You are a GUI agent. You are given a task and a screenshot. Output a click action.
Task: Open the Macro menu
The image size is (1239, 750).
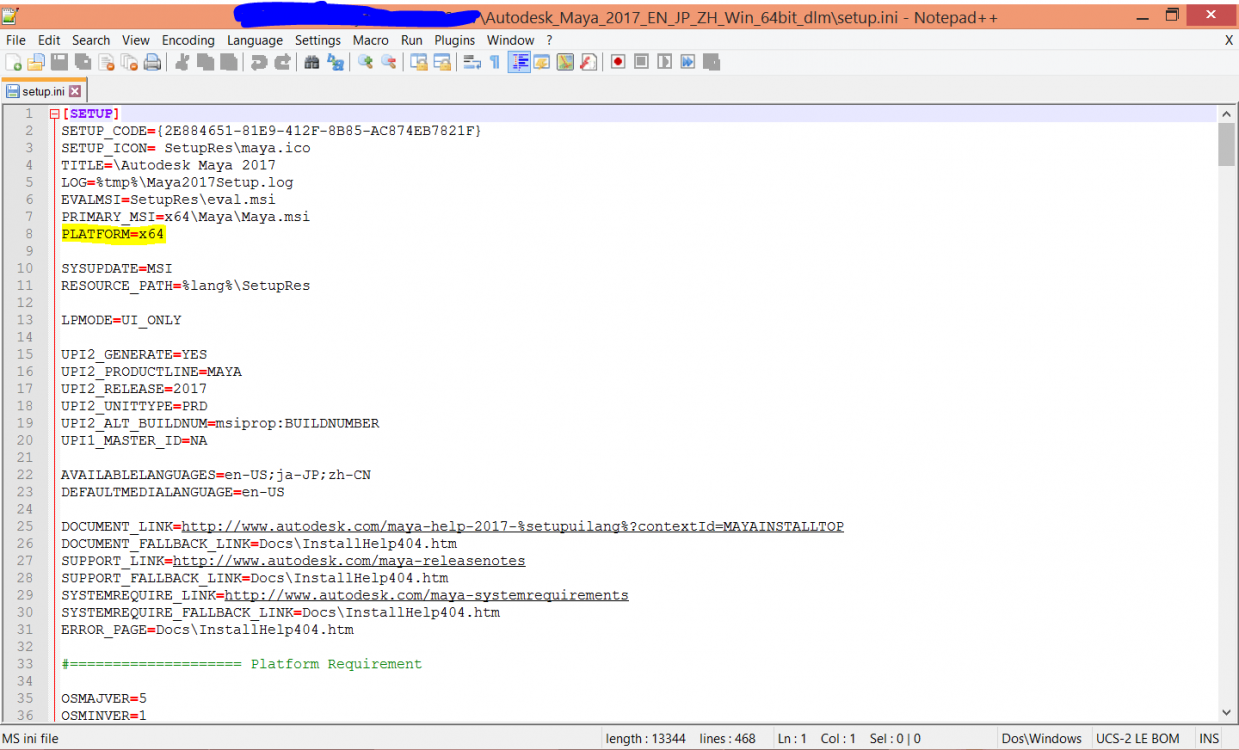coord(371,40)
